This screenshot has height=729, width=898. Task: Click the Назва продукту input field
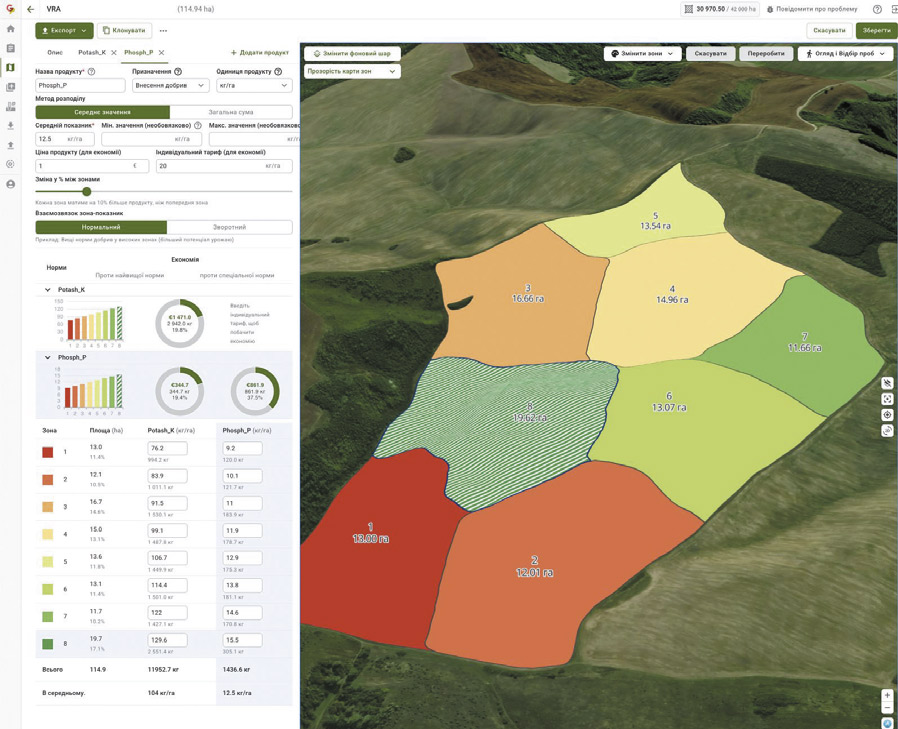click(x=80, y=86)
